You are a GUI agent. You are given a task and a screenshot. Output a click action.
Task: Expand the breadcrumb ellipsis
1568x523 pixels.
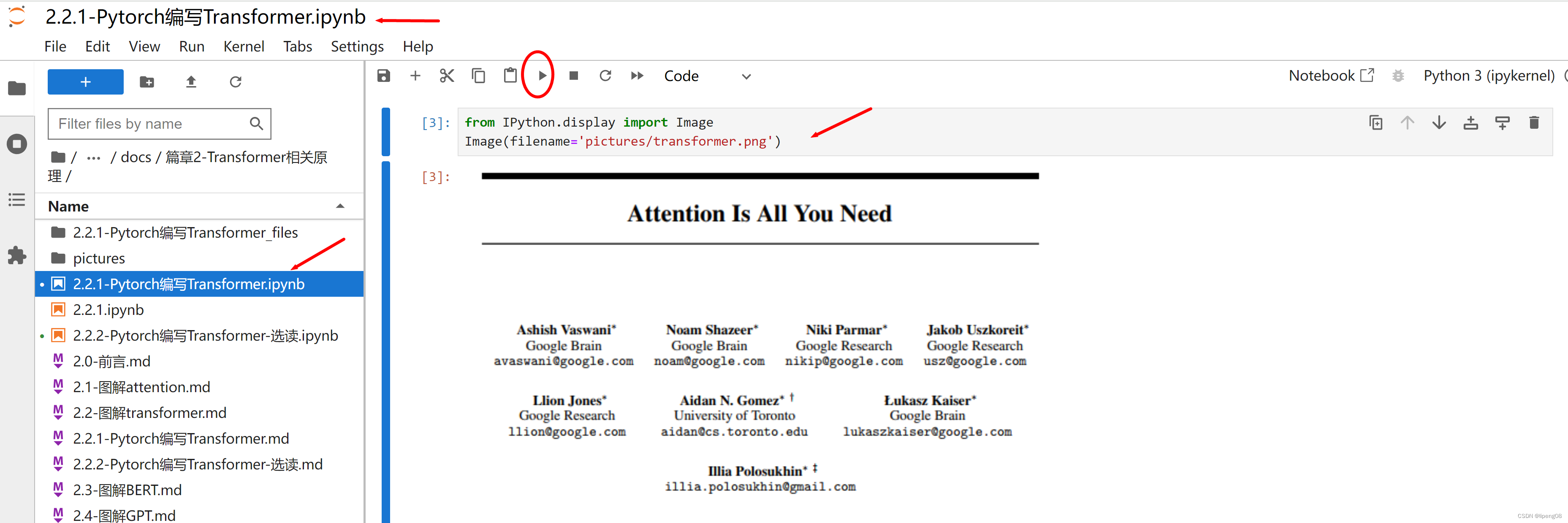tap(93, 158)
